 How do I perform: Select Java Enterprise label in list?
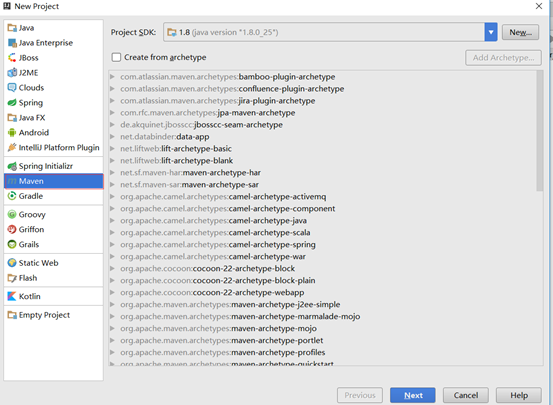click(46, 43)
